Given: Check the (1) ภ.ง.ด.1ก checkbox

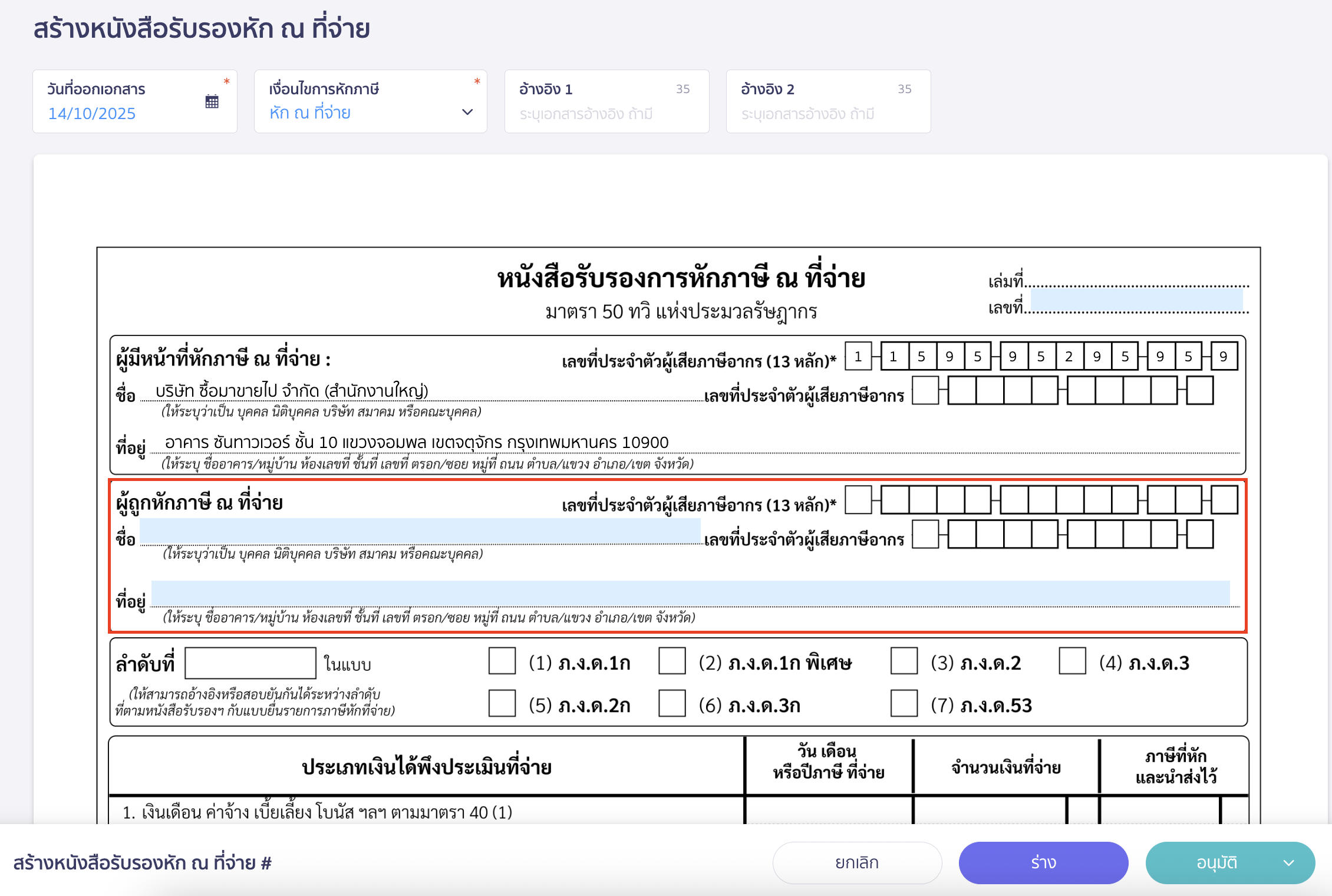Looking at the screenshot, I should (x=502, y=662).
